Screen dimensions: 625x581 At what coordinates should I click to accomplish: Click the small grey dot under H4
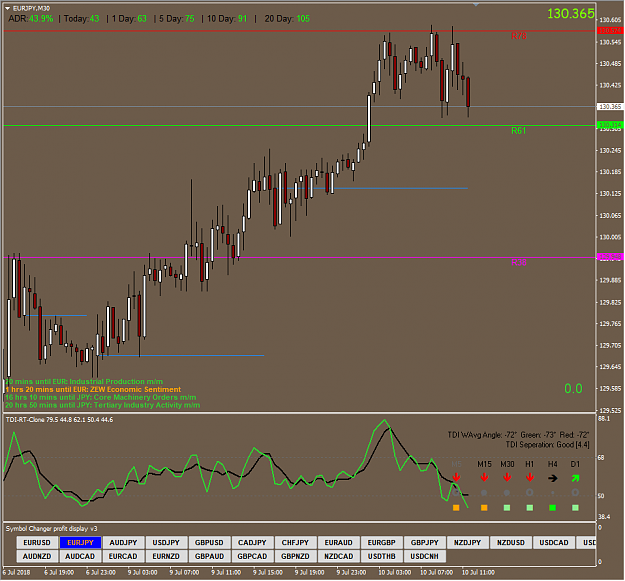point(552,493)
